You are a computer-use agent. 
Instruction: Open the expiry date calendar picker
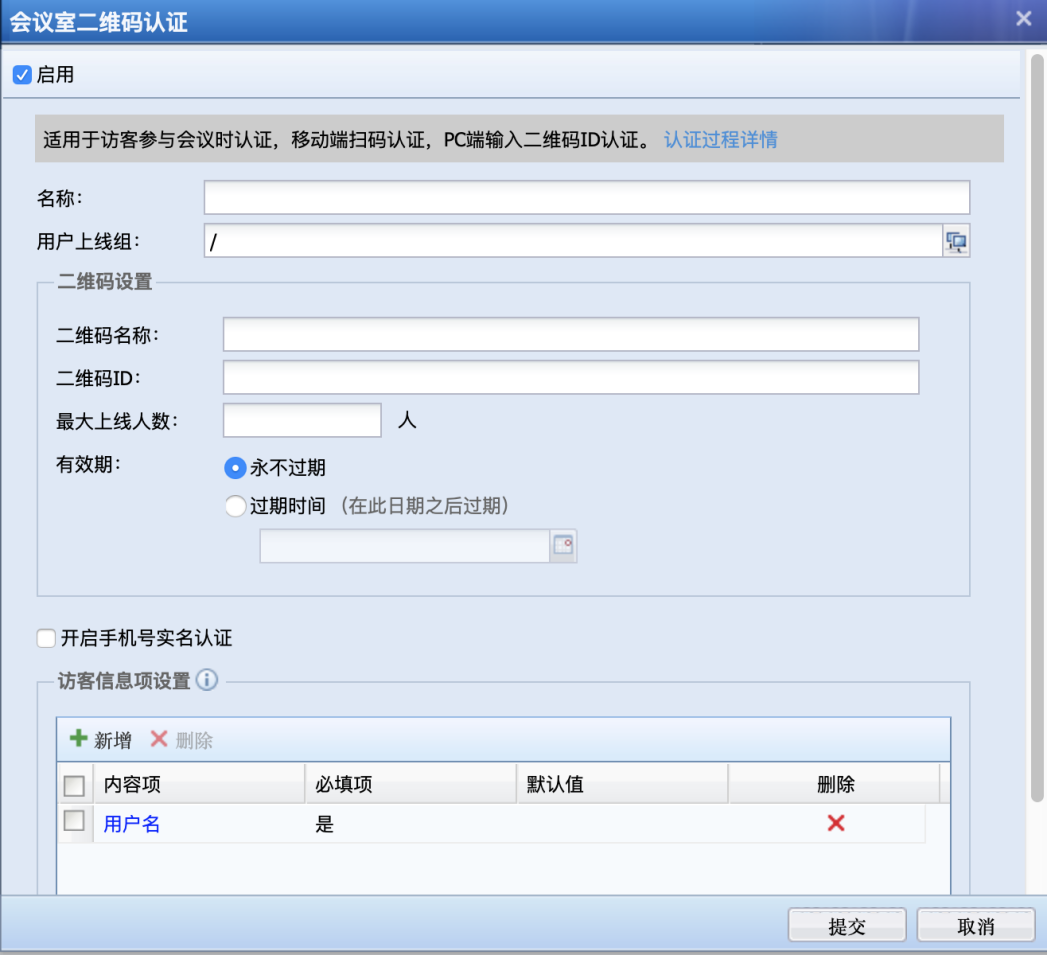(564, 545)
